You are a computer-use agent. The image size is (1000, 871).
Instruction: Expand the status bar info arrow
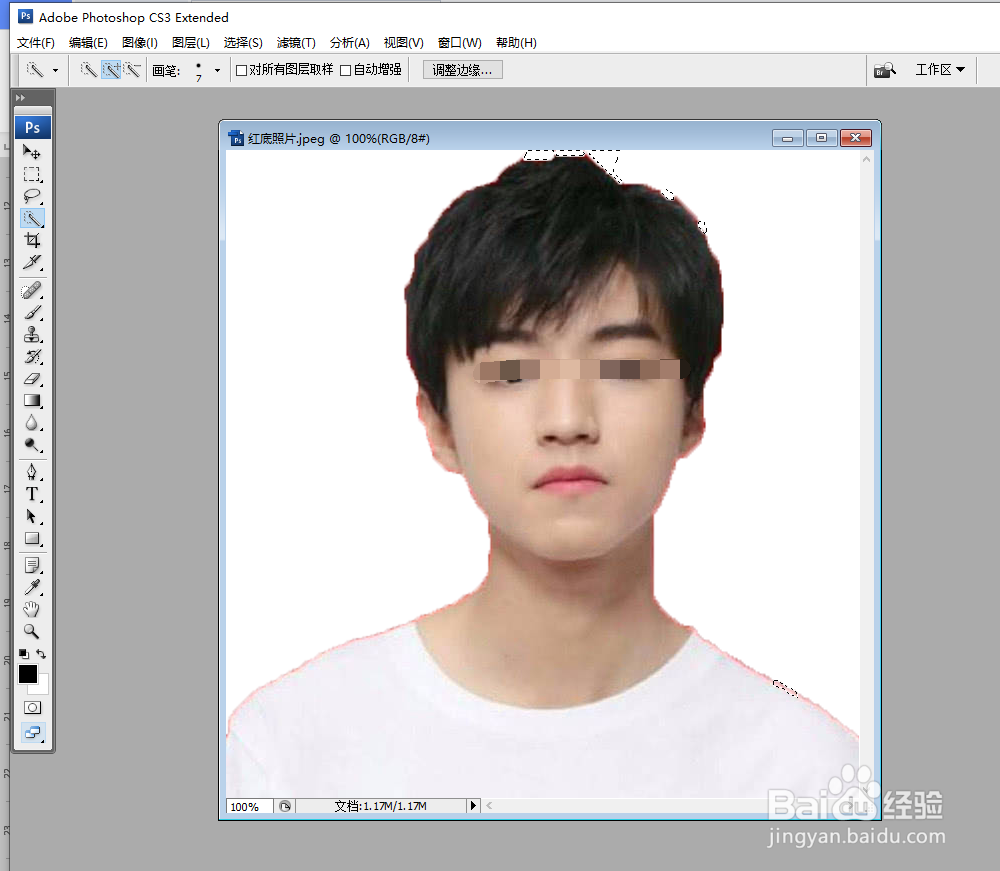(x=473, y=806)
